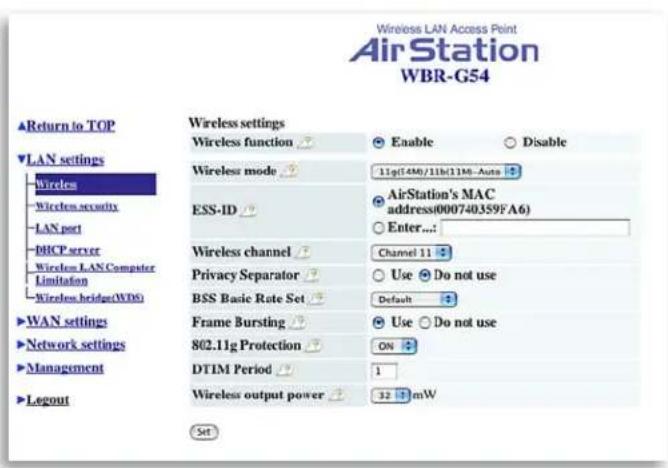Open help icon for BSS Basic Rate Set
Viewport: 668px width, 468px height.
pyautogui.click(x=317, y=299)
